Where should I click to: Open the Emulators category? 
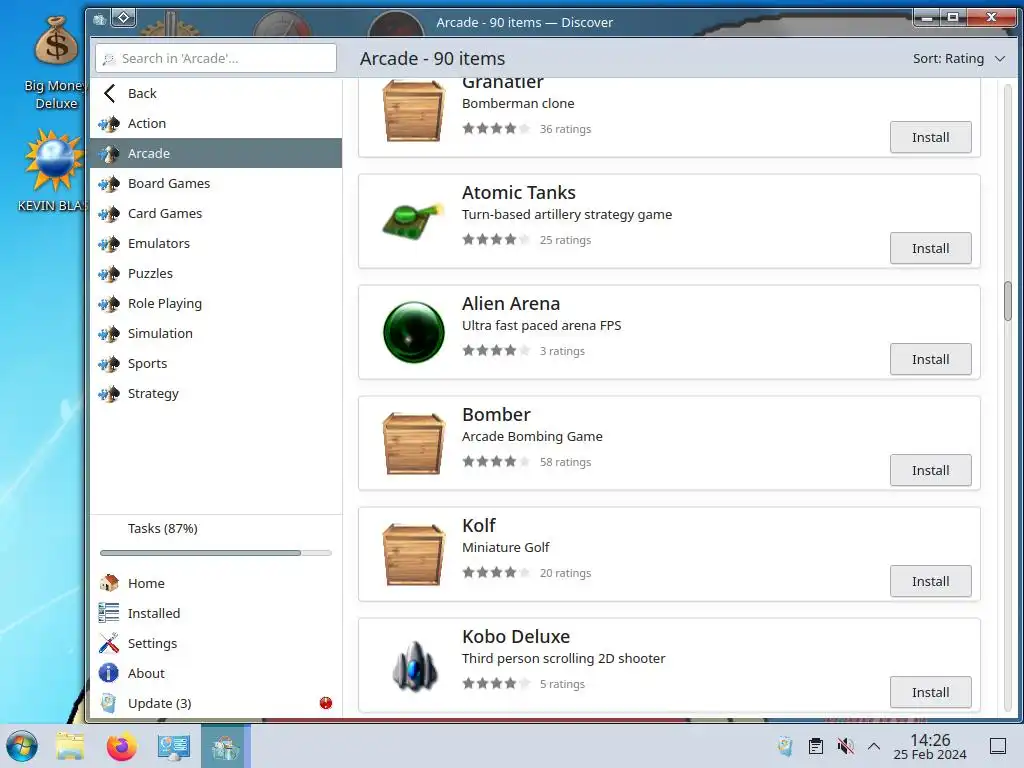(x=216, y=244)
